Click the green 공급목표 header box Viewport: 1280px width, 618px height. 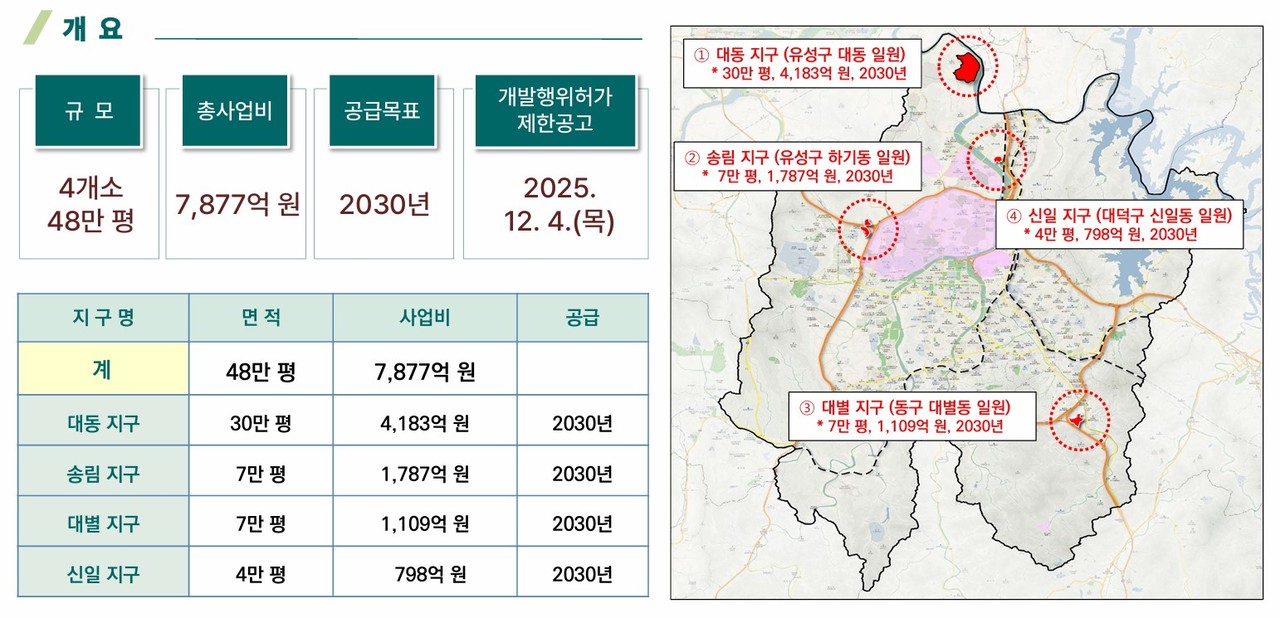pyautogui.click(x=381, y=111)
